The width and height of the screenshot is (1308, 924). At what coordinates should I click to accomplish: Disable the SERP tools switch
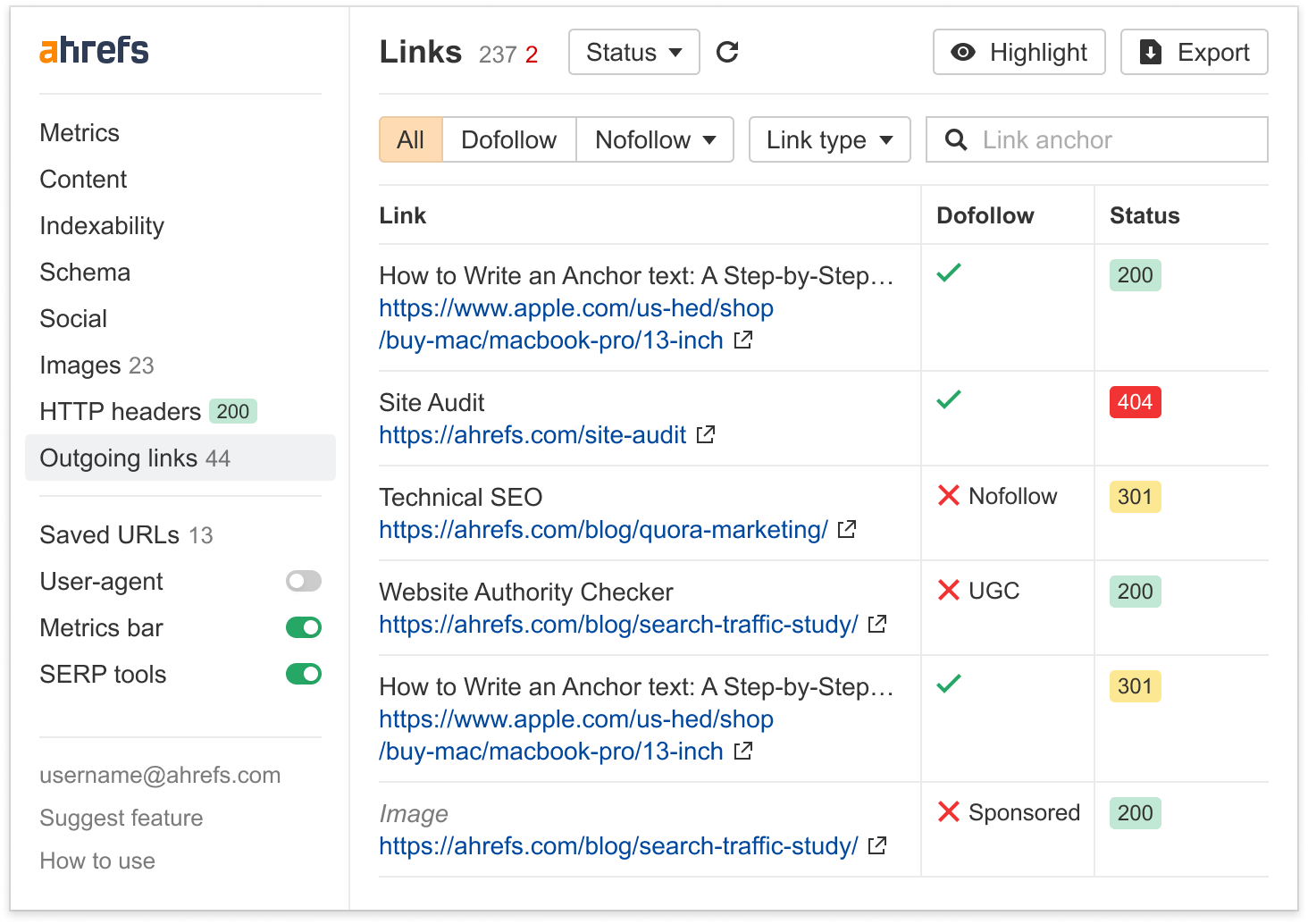(x=304, y=674)
